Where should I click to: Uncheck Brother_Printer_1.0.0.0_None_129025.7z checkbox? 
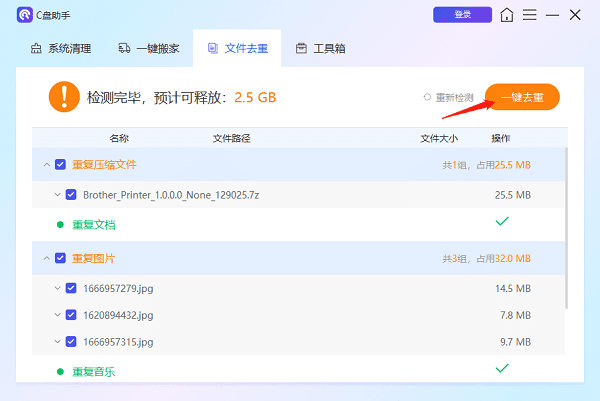pyautogui.click(x=71, y=194)
